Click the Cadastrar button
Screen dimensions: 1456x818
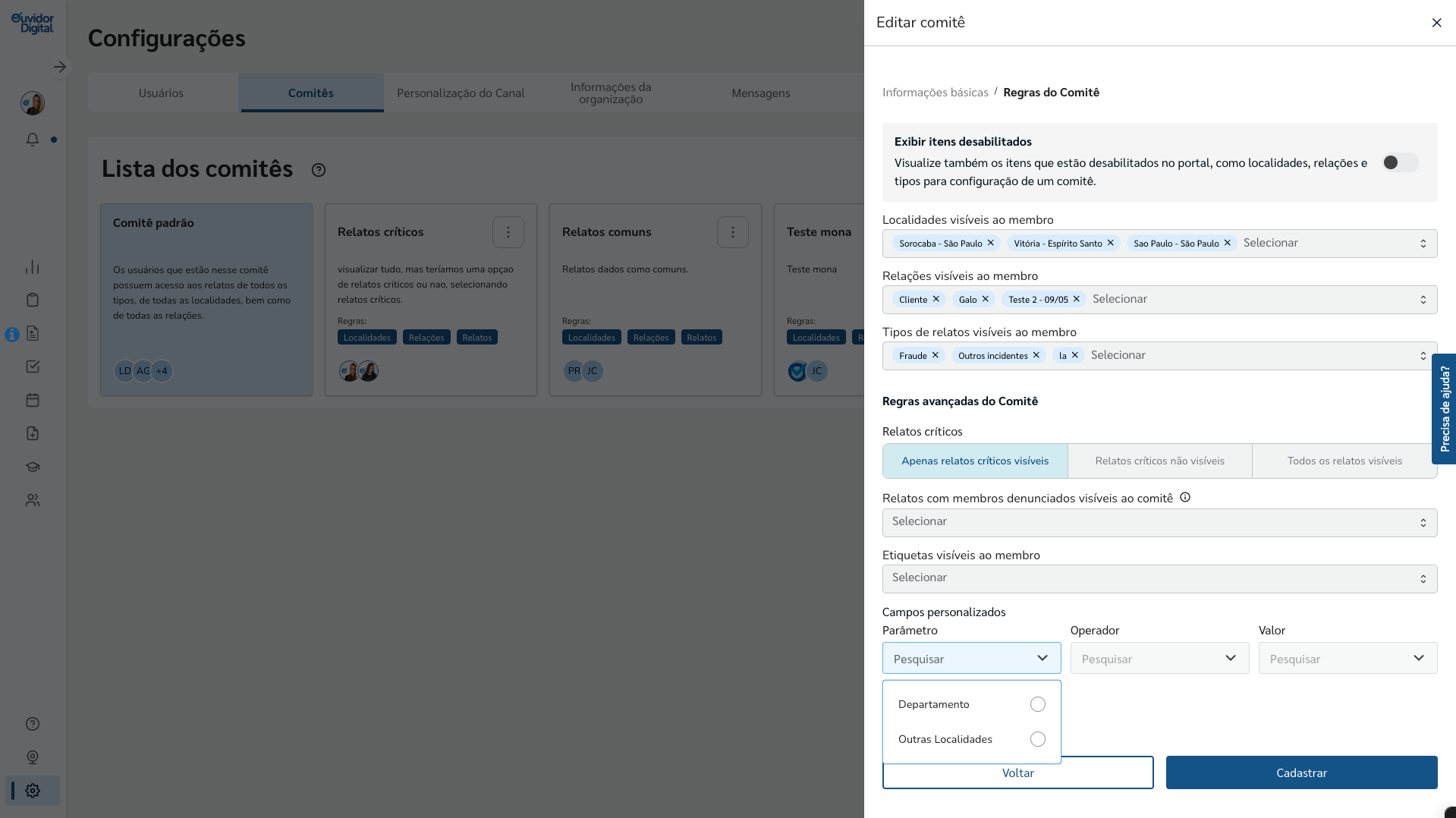(1301, 772)
